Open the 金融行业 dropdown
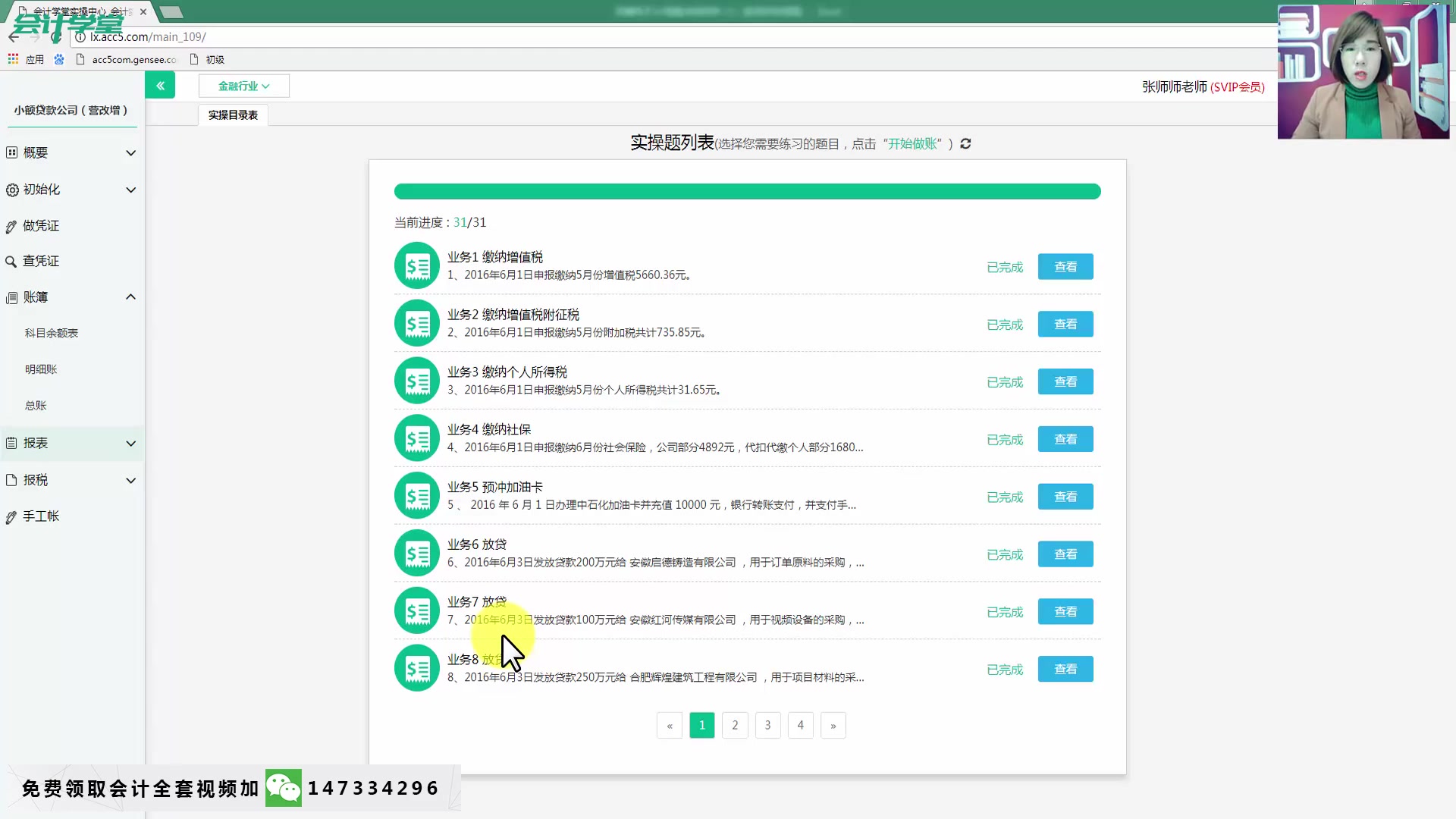This screenshot has height=819, width=1456. (x=242, y=86)
